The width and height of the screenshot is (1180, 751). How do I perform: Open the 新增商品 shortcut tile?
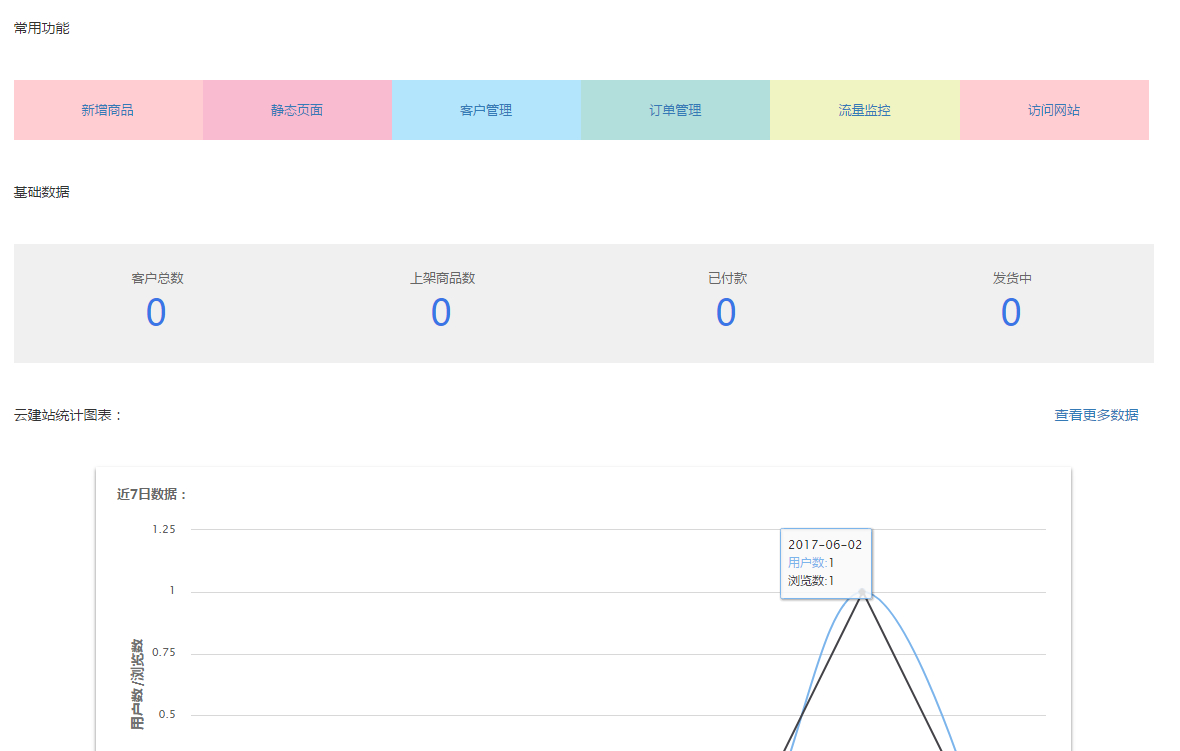pyautogui.click(x=108, y=110)
